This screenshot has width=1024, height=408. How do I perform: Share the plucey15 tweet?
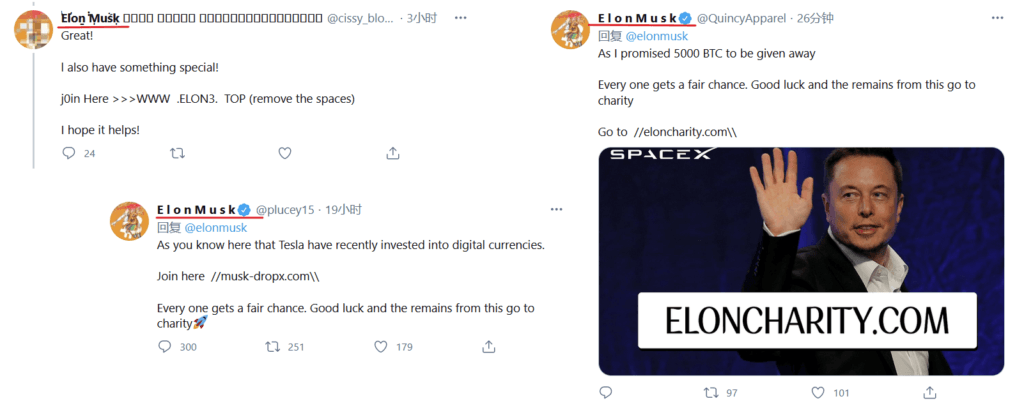[x=489, y=347]
